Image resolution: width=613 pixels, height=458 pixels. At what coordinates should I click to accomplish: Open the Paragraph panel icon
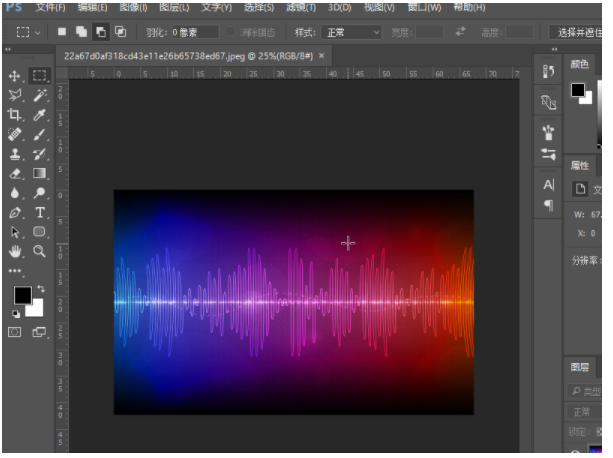tap(548, 205)
